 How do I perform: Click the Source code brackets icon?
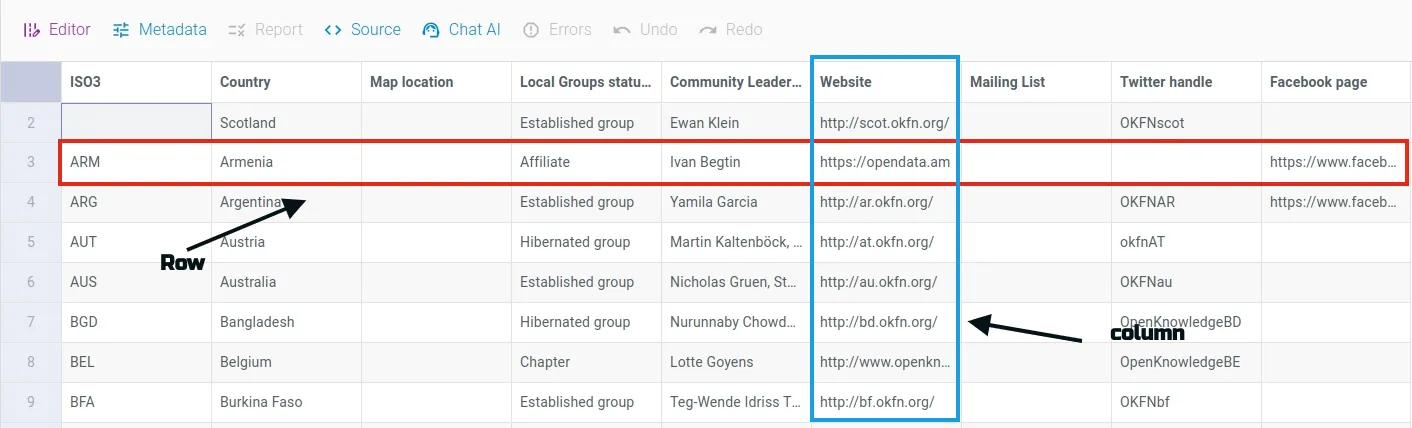pyautogui.click(x=333, y=30)
